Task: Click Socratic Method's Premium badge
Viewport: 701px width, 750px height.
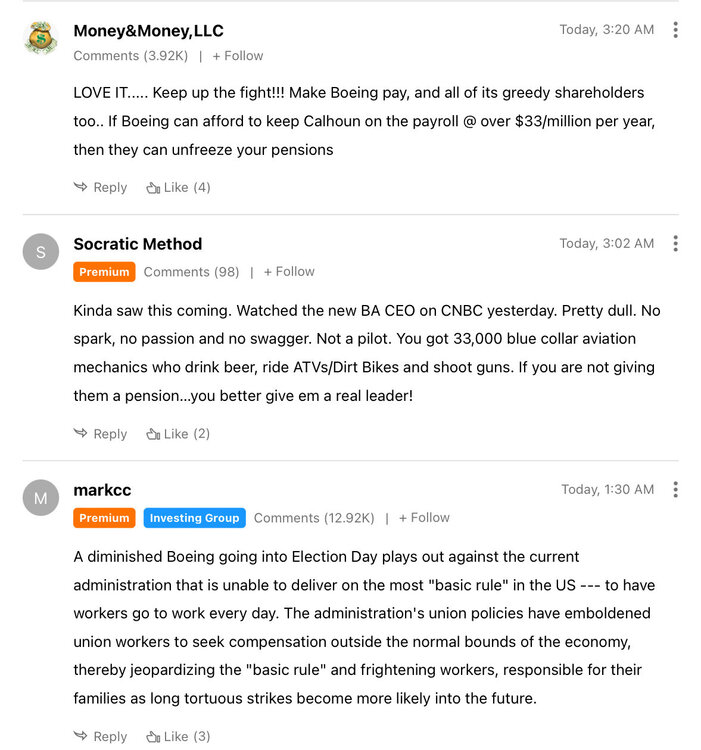Action: click(104, 272)
